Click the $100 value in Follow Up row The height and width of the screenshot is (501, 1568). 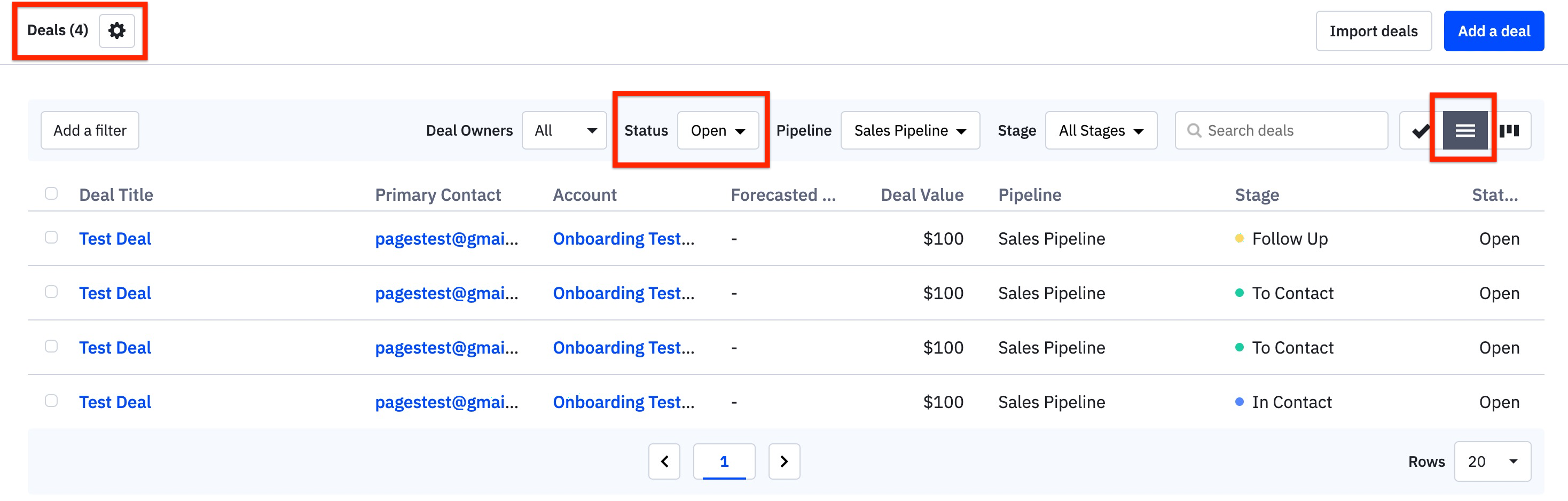943,239
